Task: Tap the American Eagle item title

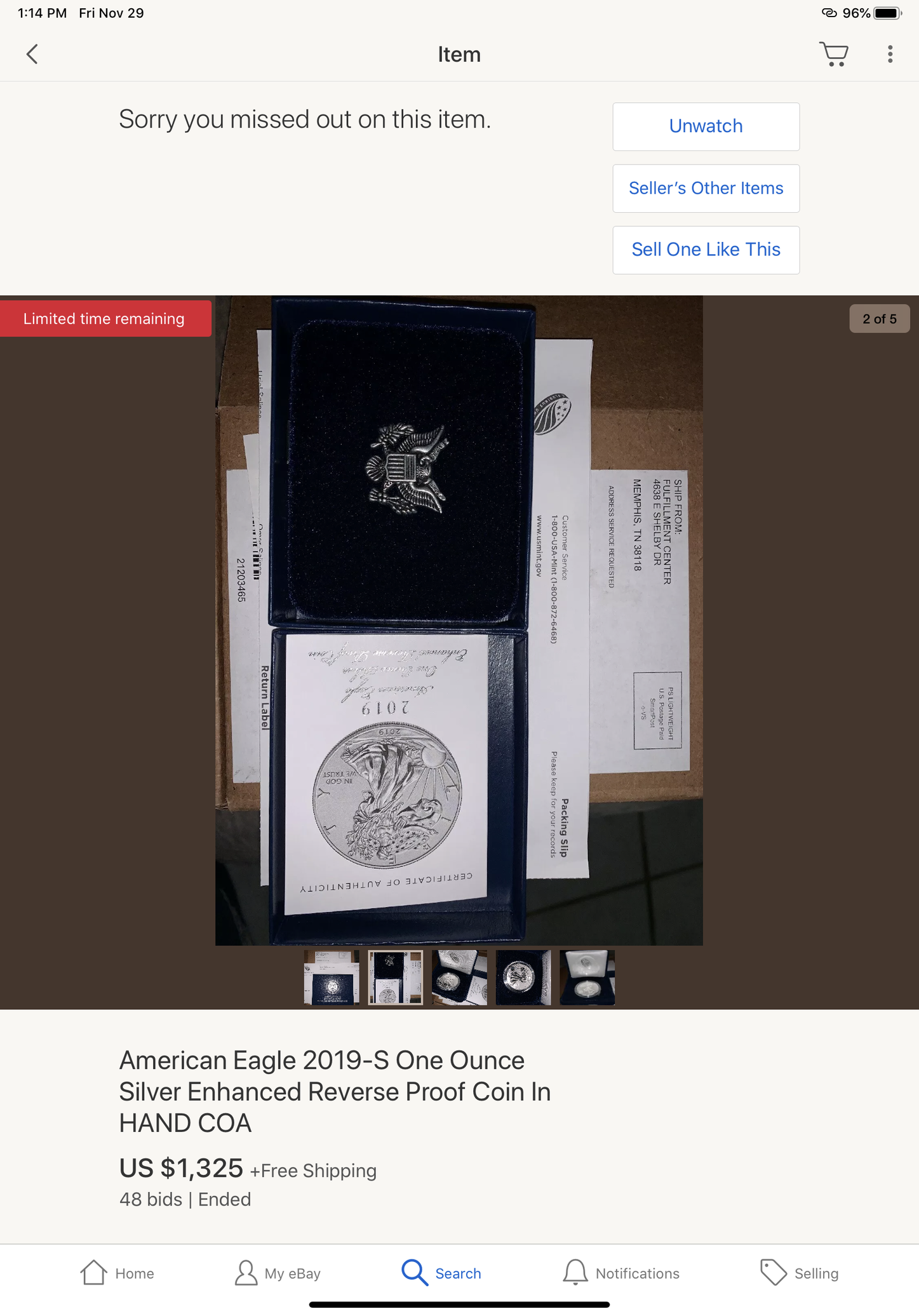Action: (335, 1091)
